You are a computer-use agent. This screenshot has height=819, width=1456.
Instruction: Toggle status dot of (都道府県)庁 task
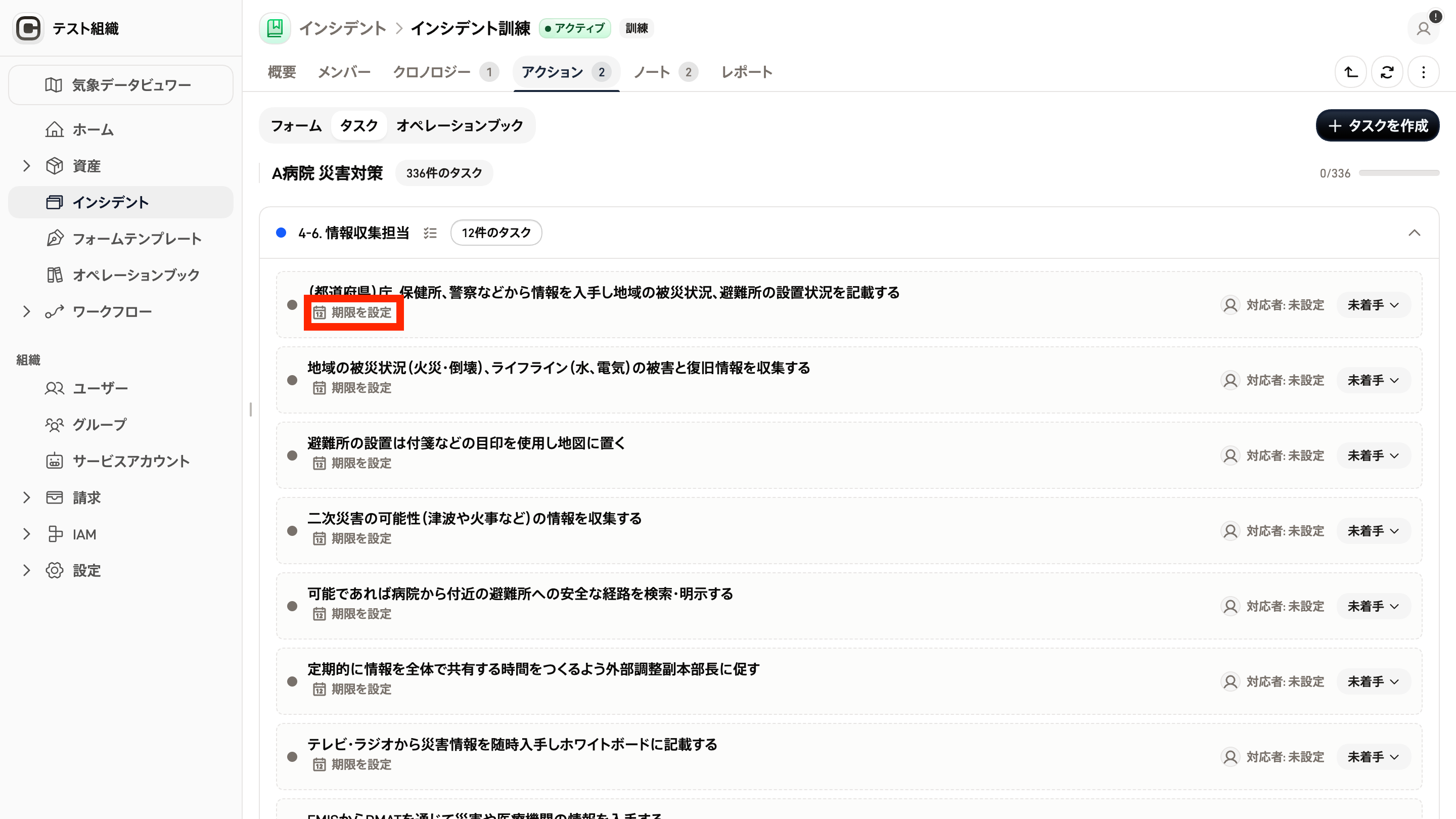[292, 305]
